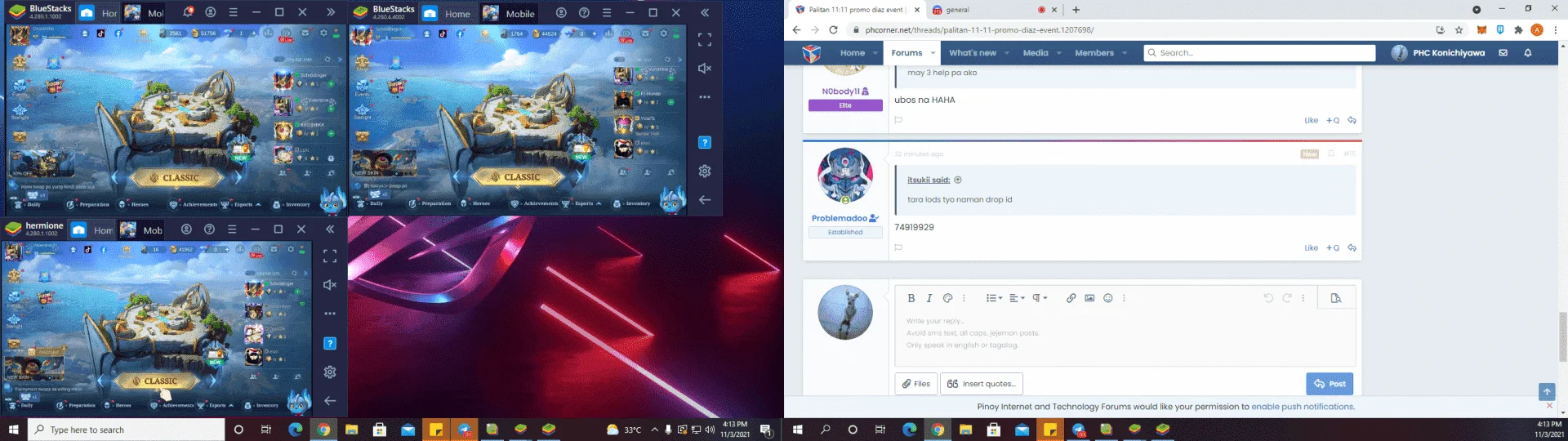Open the forum inbox envelope icon
Image resolution: width=1568 pixels, height=441 pixels.
pos(1503,53)
